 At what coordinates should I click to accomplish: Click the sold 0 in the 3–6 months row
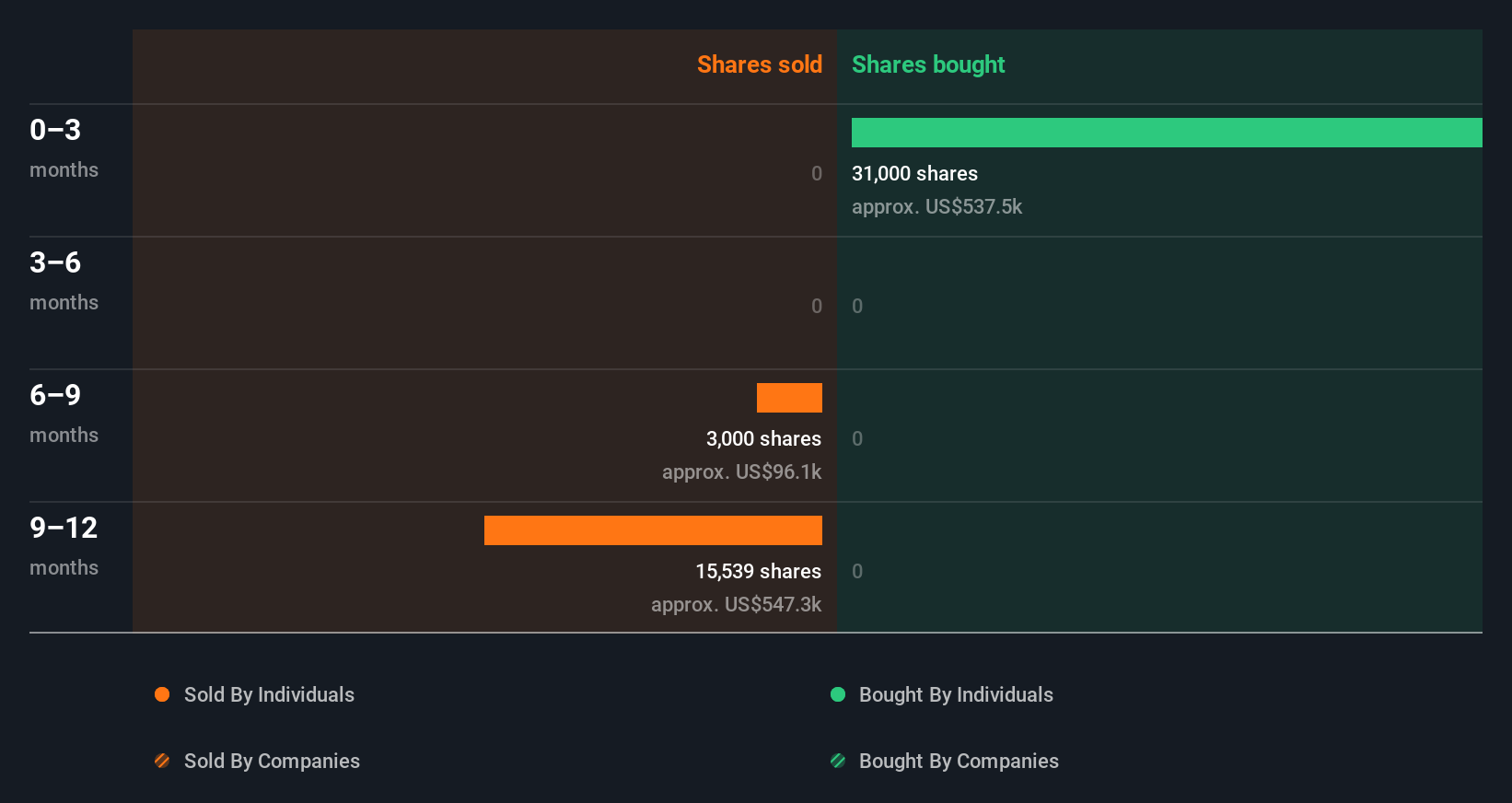[x=817, y=306]
